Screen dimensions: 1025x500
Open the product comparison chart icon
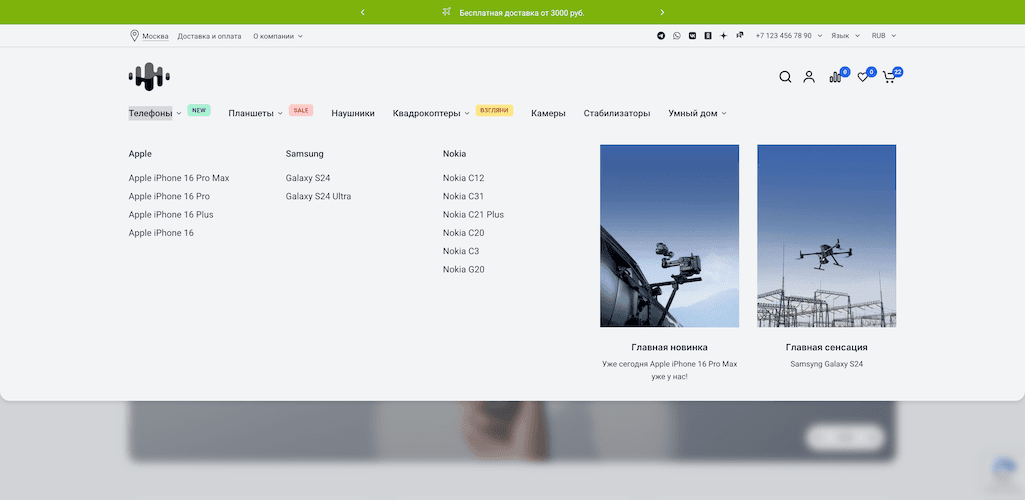point(835,77)
